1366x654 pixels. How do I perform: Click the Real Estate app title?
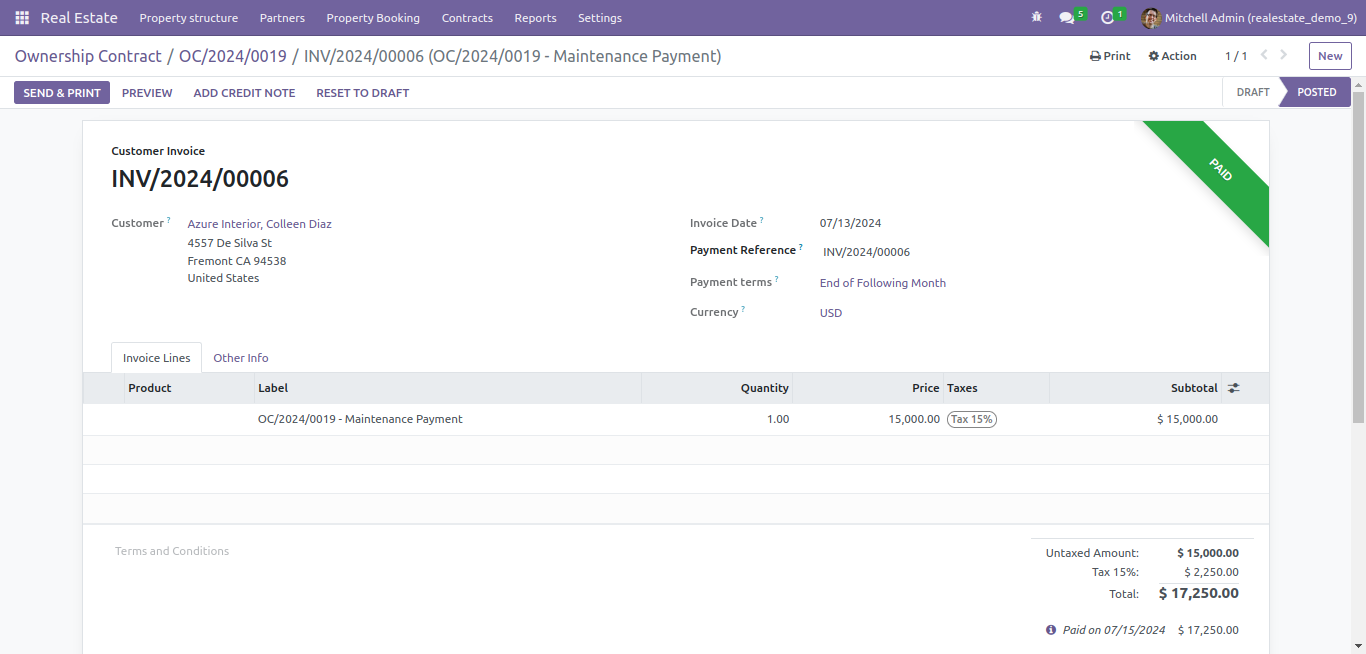tap(79, 18)
